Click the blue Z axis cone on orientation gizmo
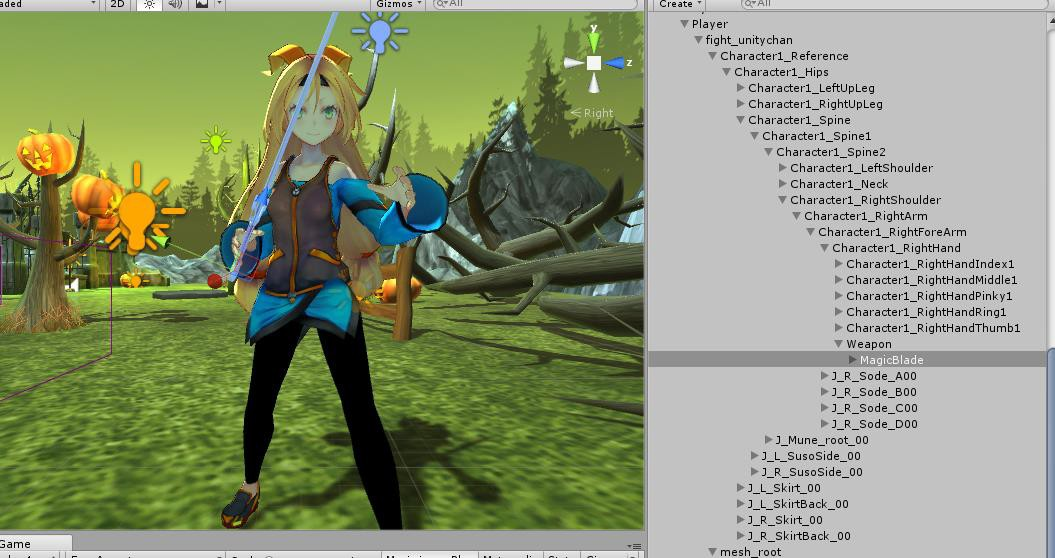Image resolution: width=1055 pixels, height=558 pixels. click(616, 63)
